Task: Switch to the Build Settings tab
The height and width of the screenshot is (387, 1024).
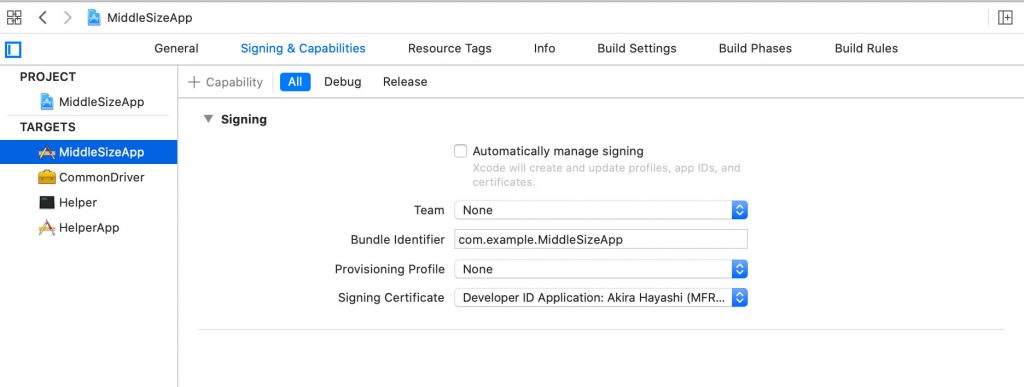Action: click(637, 48)
